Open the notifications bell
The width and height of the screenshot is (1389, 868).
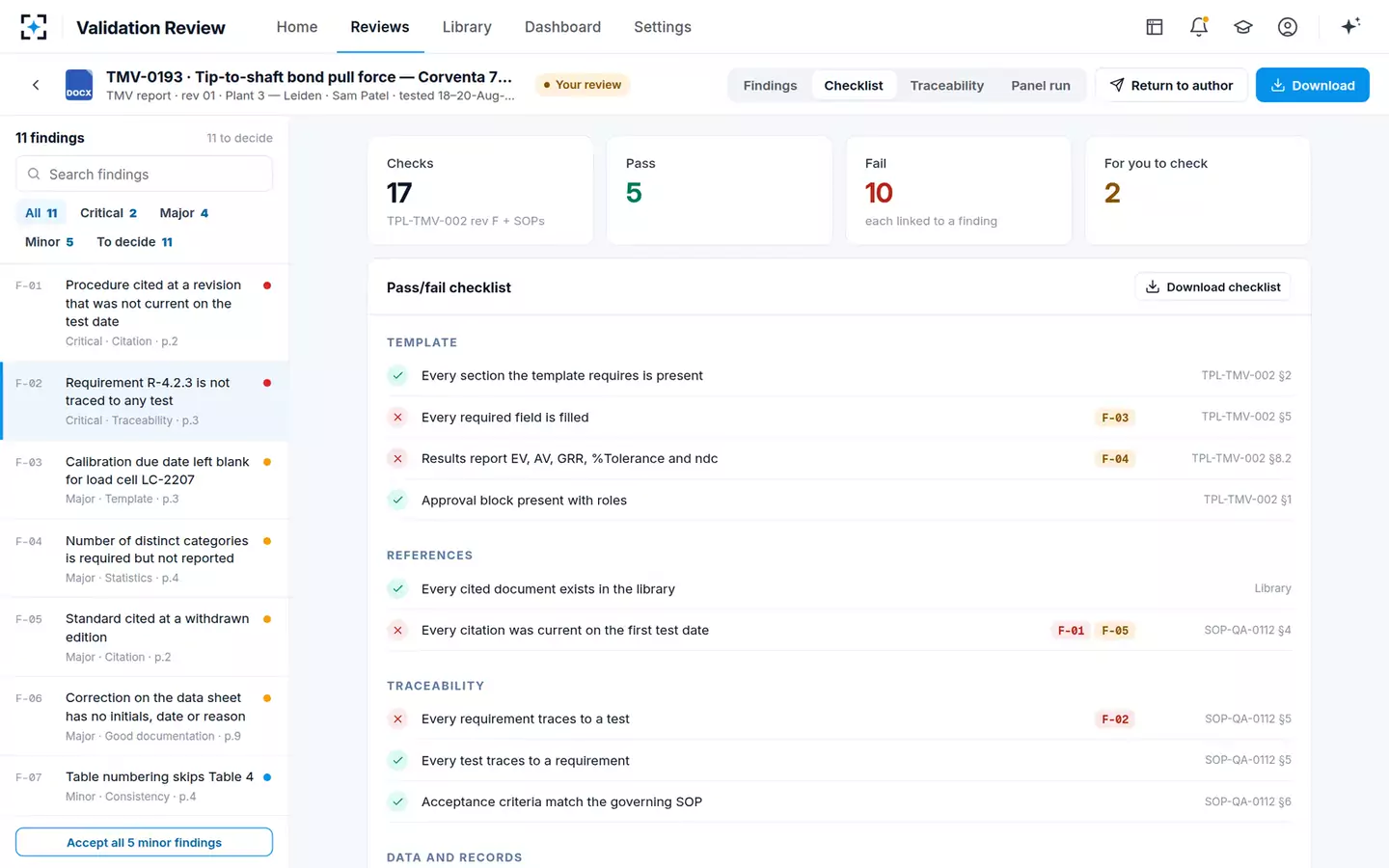(x=1199, y=27)
